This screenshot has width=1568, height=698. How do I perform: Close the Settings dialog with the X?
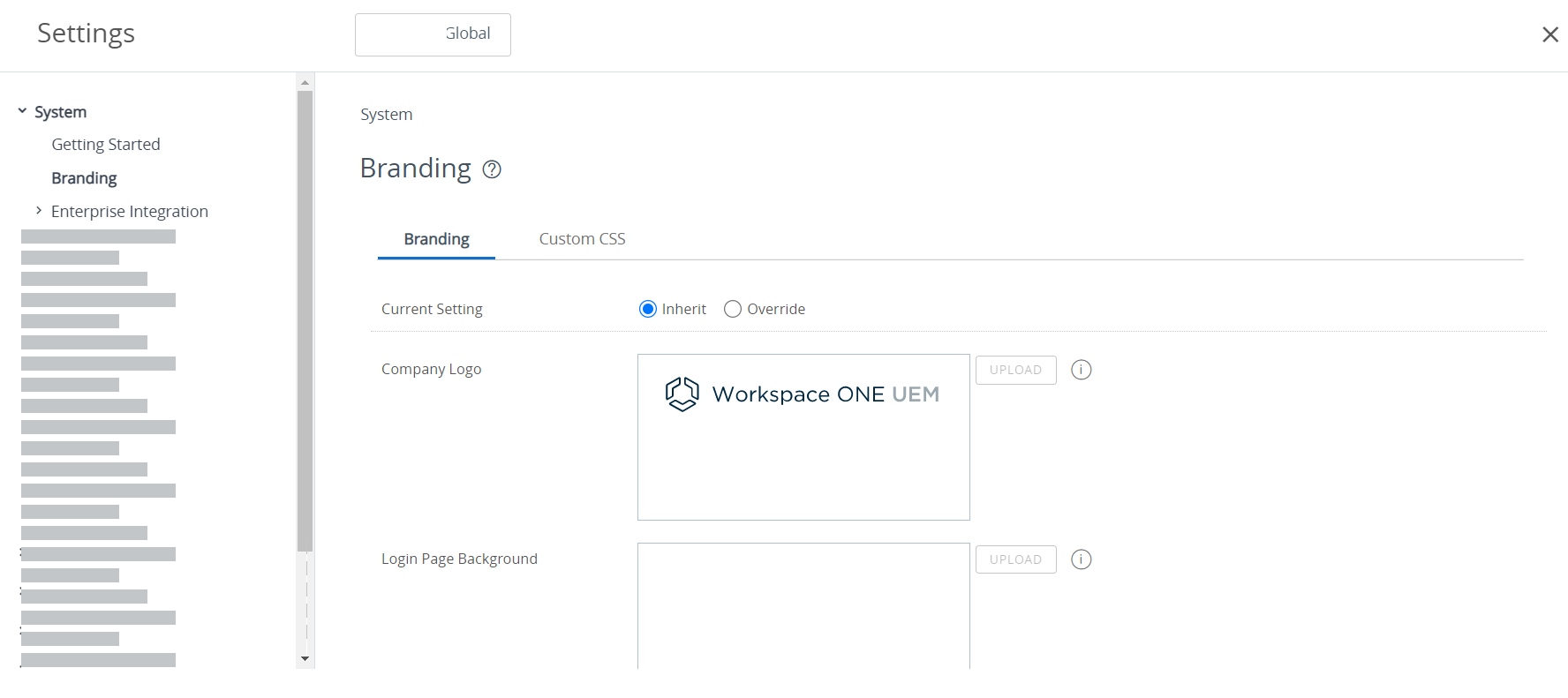1549,34
